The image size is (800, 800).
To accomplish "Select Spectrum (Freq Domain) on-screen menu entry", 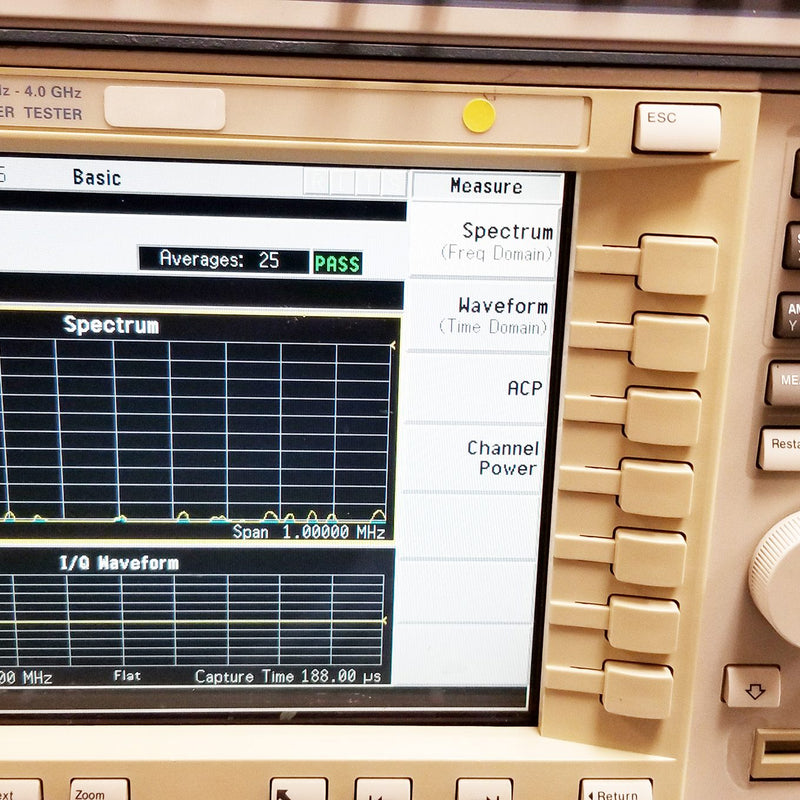I will pos(483,241).
